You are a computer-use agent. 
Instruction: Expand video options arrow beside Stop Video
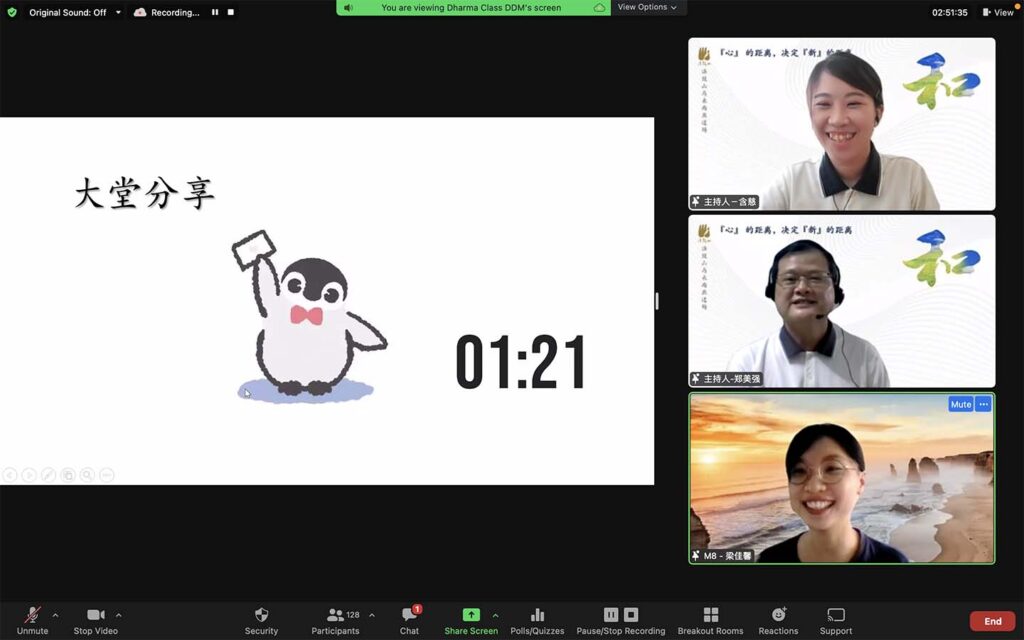119,615
